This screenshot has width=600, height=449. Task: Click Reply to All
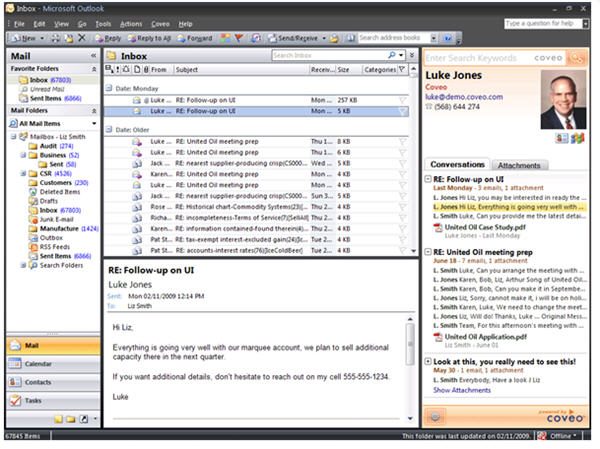pos(149,38)
